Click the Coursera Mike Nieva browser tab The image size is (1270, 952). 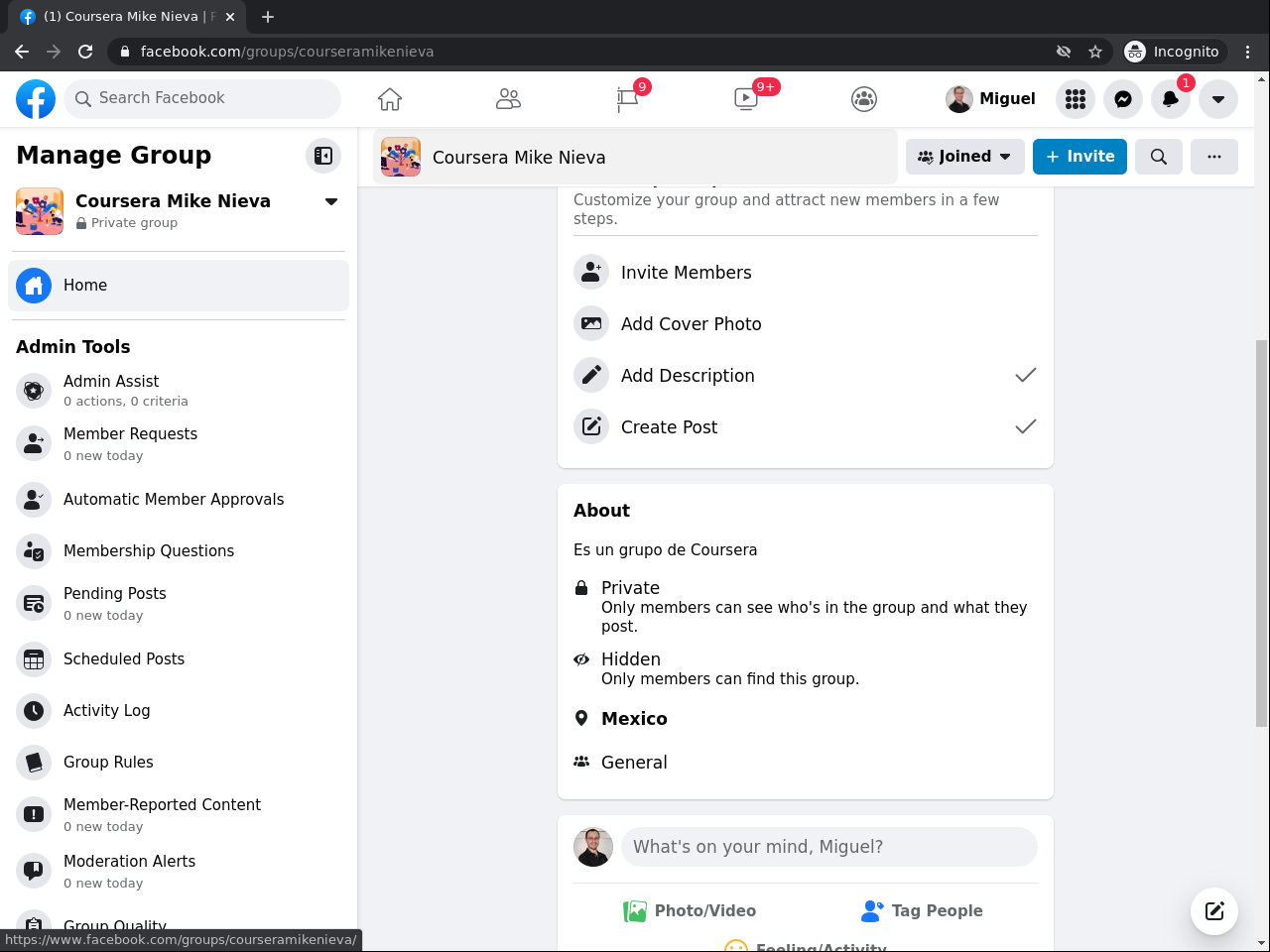coord(126,17)
